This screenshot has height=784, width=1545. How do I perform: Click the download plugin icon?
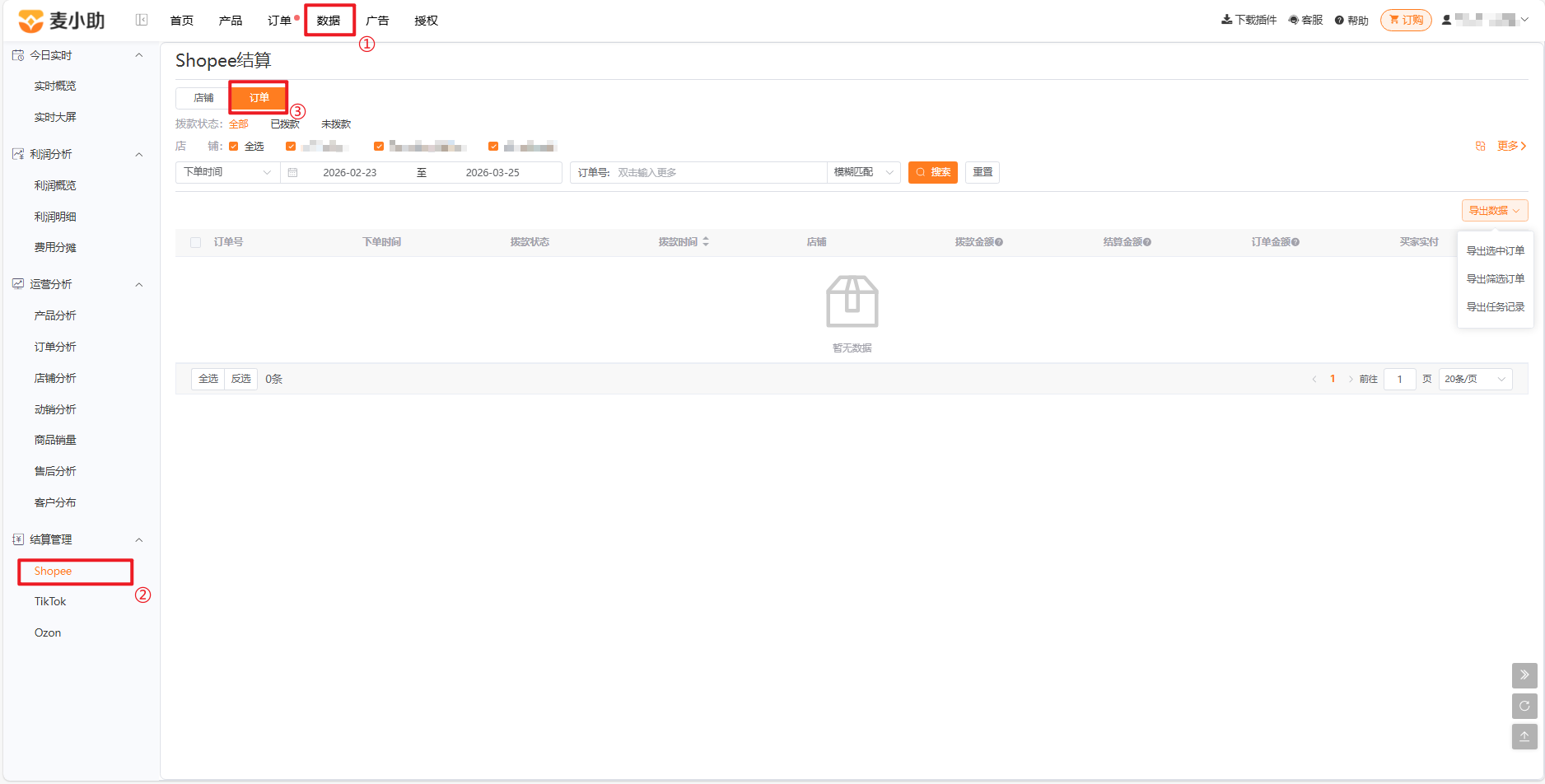[x=1226, y=20]
